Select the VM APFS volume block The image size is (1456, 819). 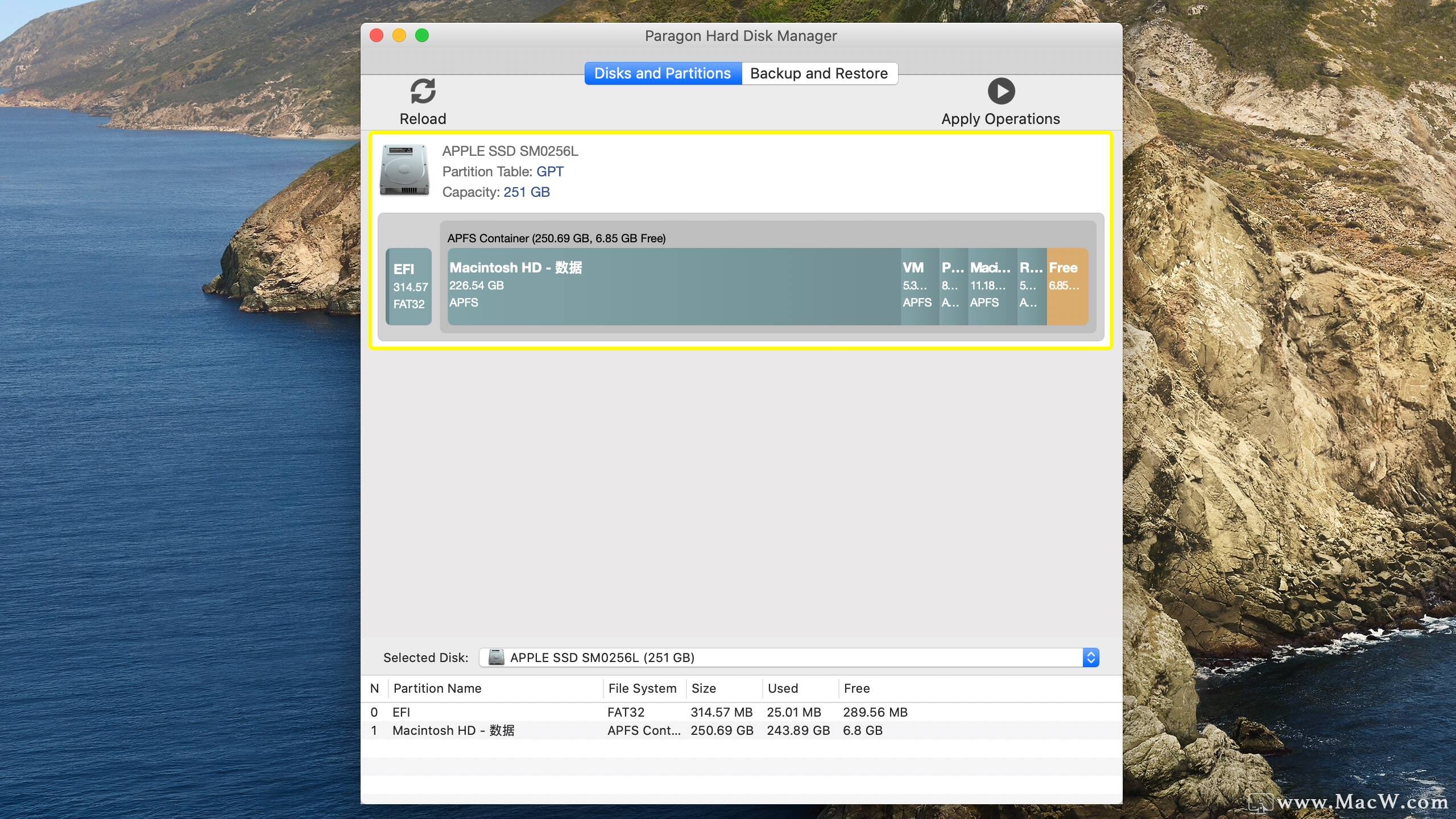(920, 287)
